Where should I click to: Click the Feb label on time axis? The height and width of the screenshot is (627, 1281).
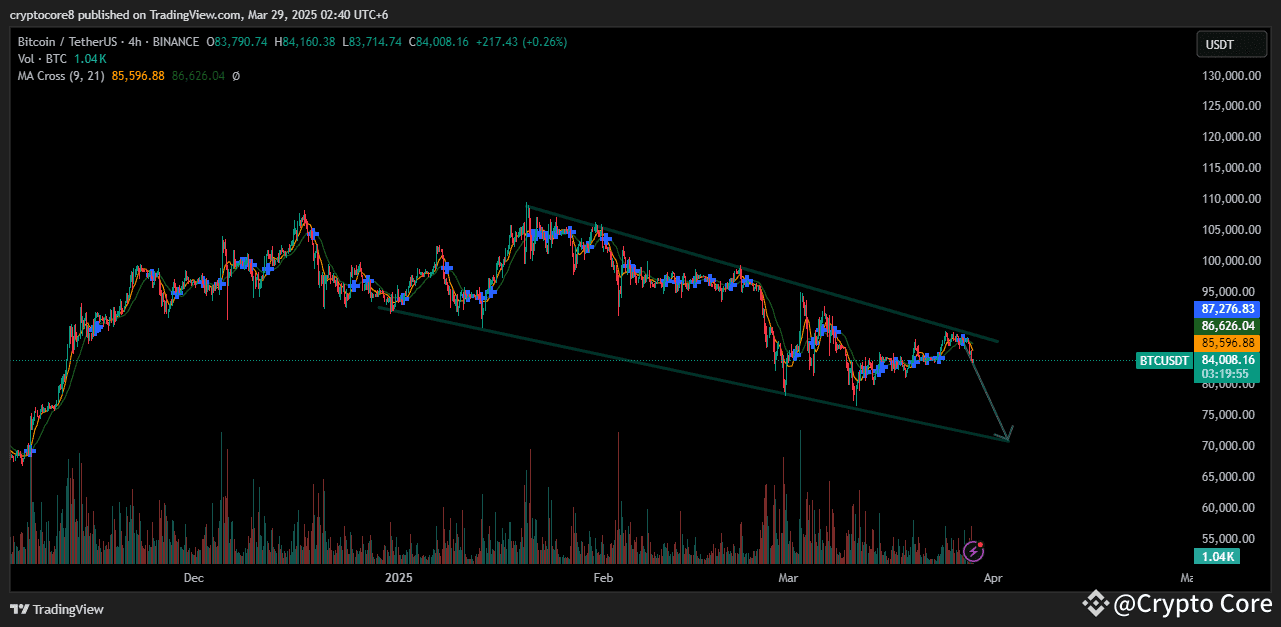[x=603, y=578]
